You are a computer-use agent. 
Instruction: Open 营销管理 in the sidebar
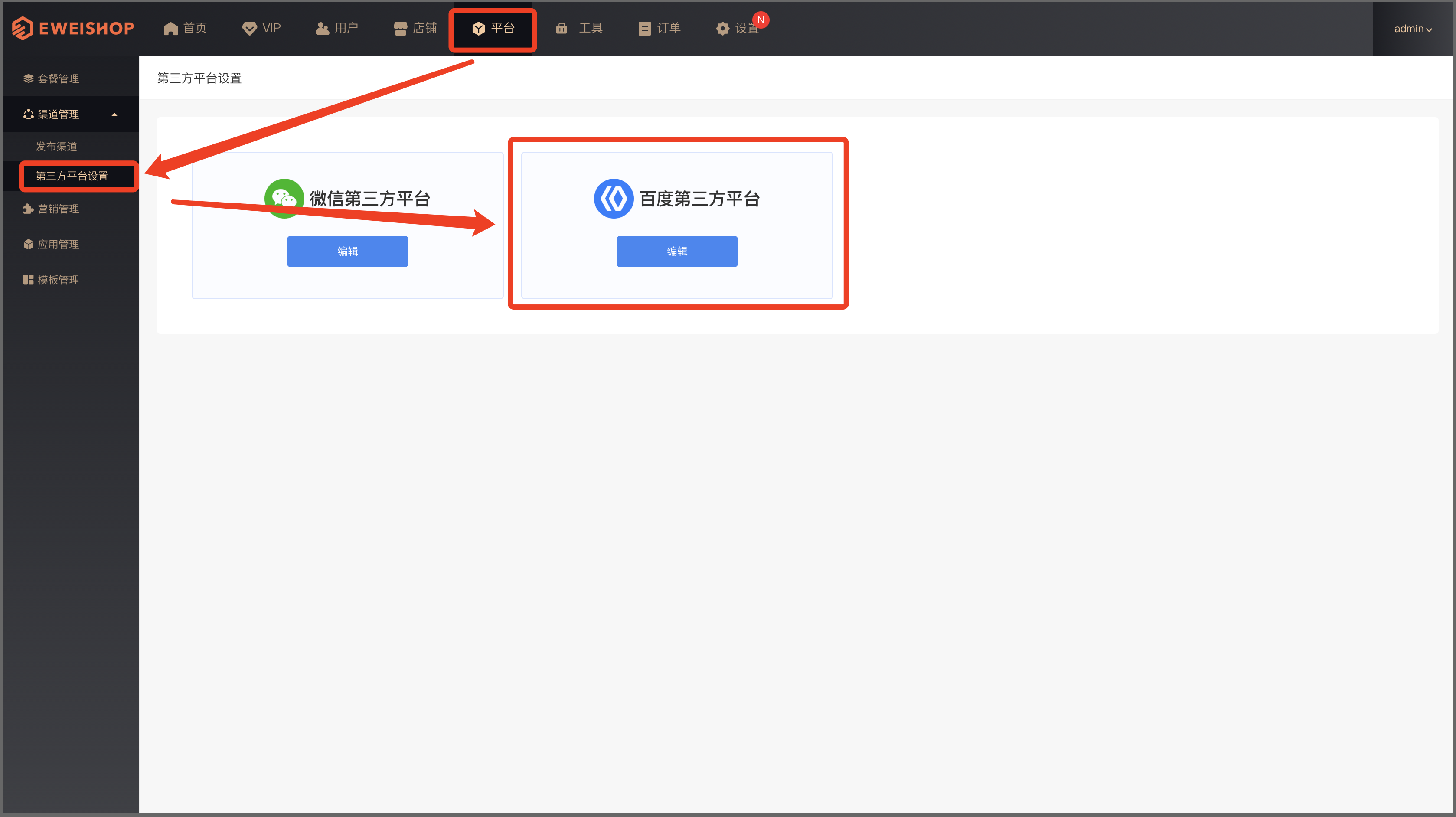coord(71,209)
